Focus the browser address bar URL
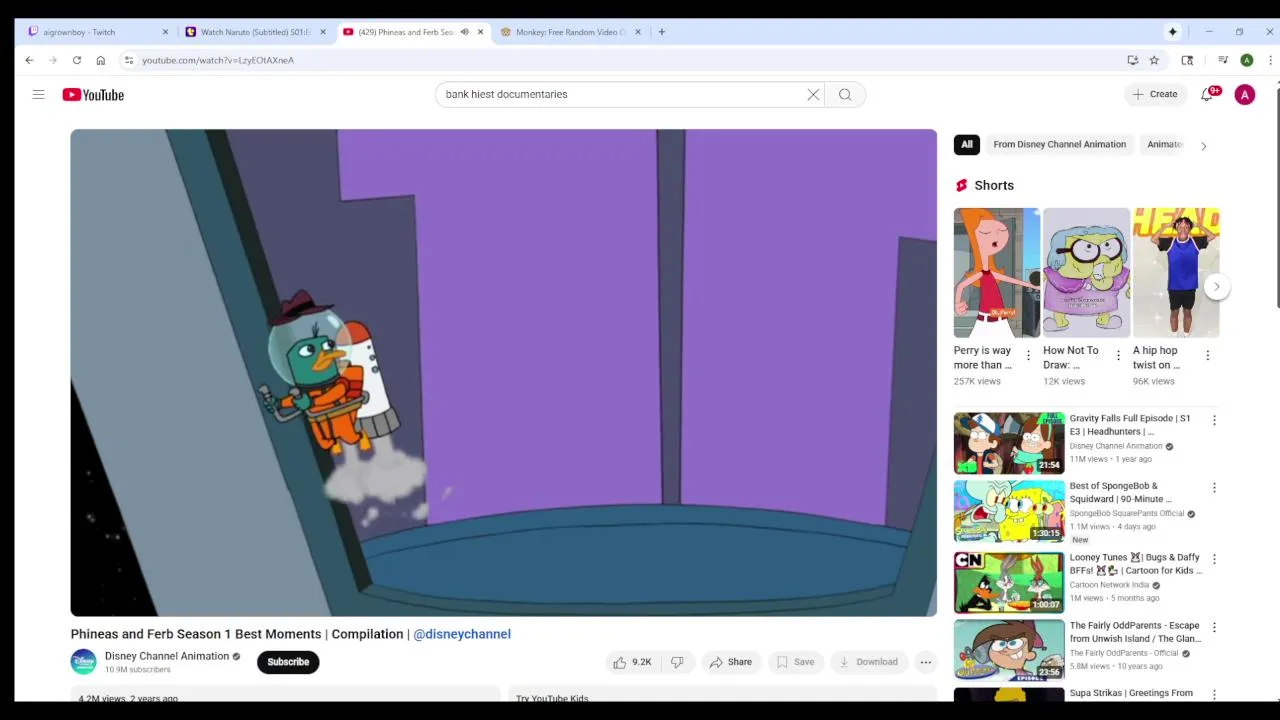Screen dimensions: 1280x720 point(218,60)
